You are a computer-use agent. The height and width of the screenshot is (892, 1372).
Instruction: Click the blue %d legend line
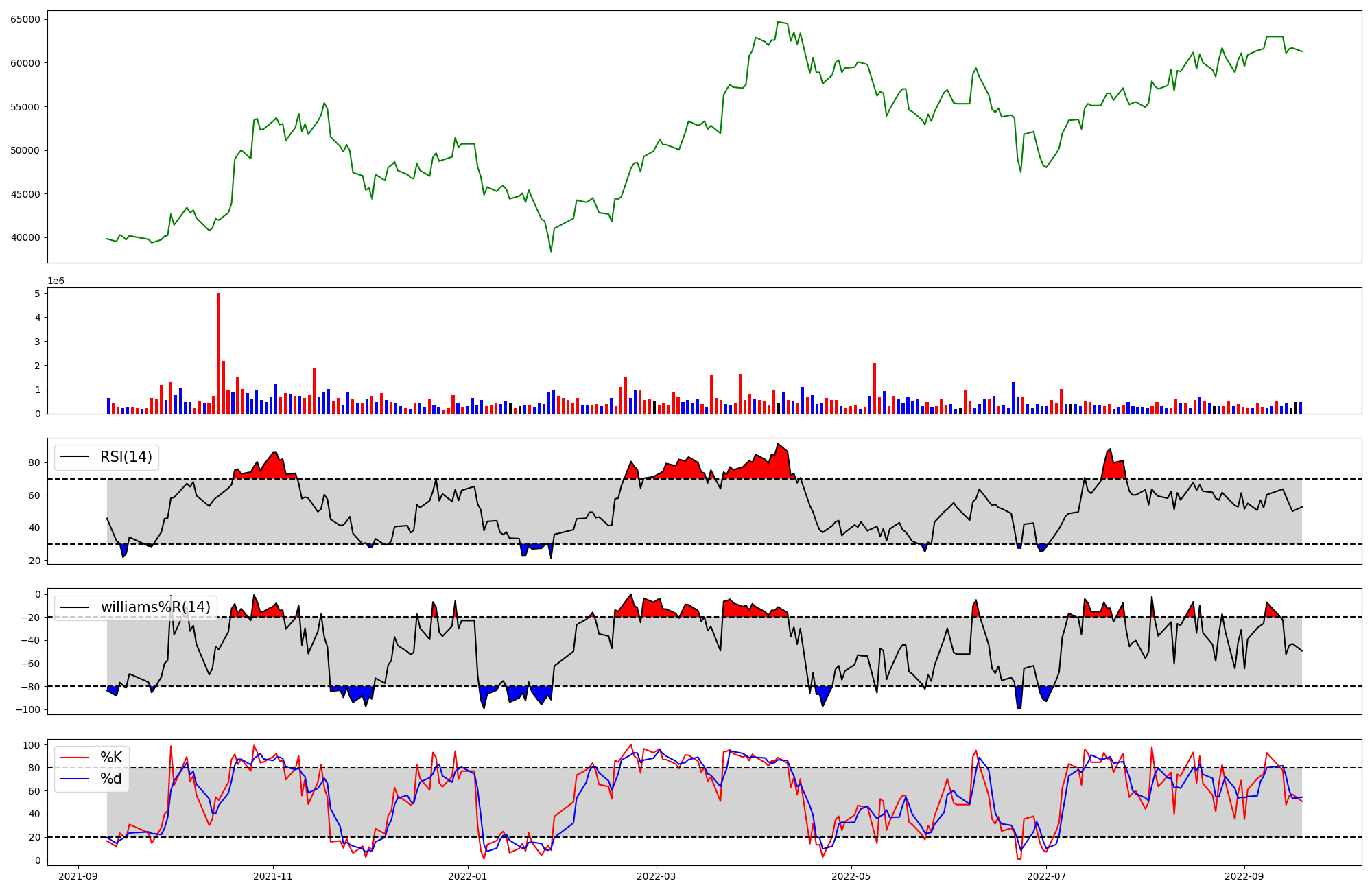pyautogui.click(x=75, y=779)
